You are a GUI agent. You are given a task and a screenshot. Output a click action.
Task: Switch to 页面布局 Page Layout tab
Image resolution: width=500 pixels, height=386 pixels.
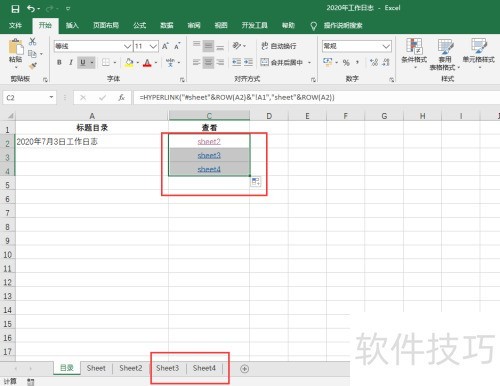coord(106,25)
